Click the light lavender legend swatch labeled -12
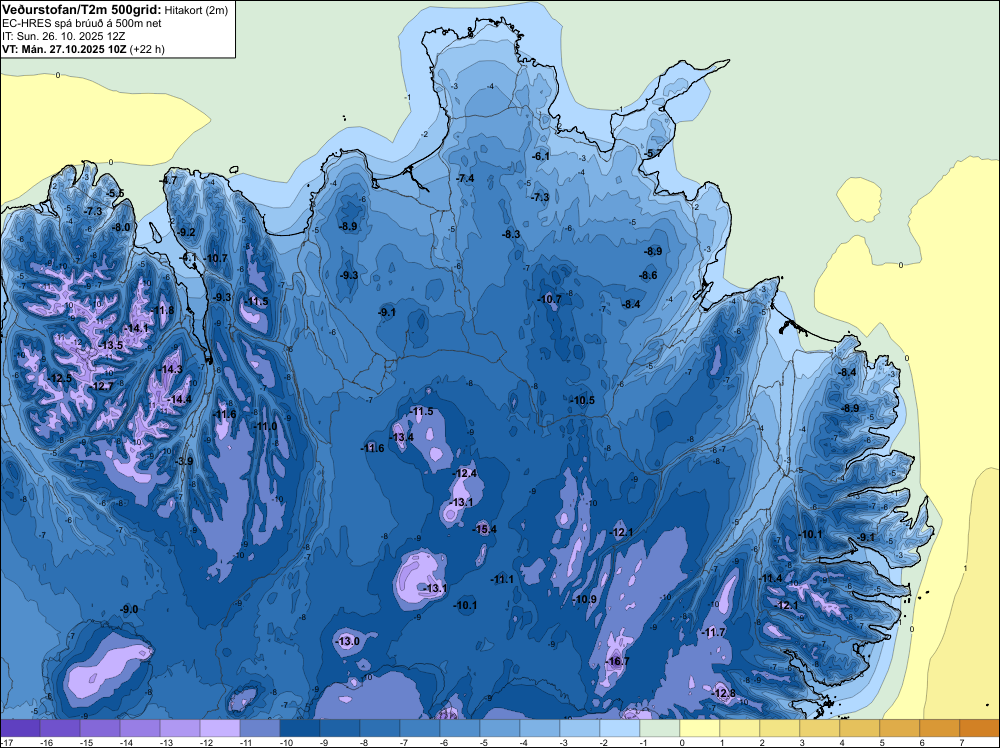The height and width of the screenshot is (748, 1000). pyautogui.click(x=220, y=728)
